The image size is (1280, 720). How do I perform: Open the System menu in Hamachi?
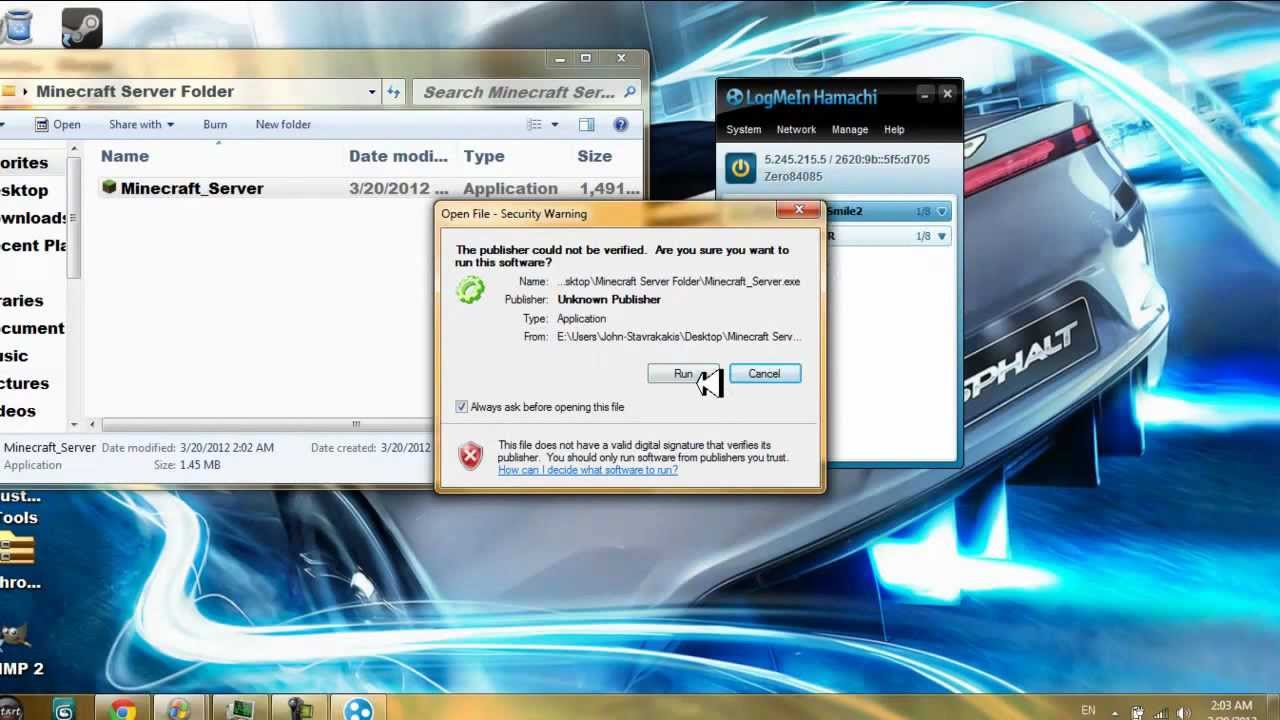click(x=743, y=129)
